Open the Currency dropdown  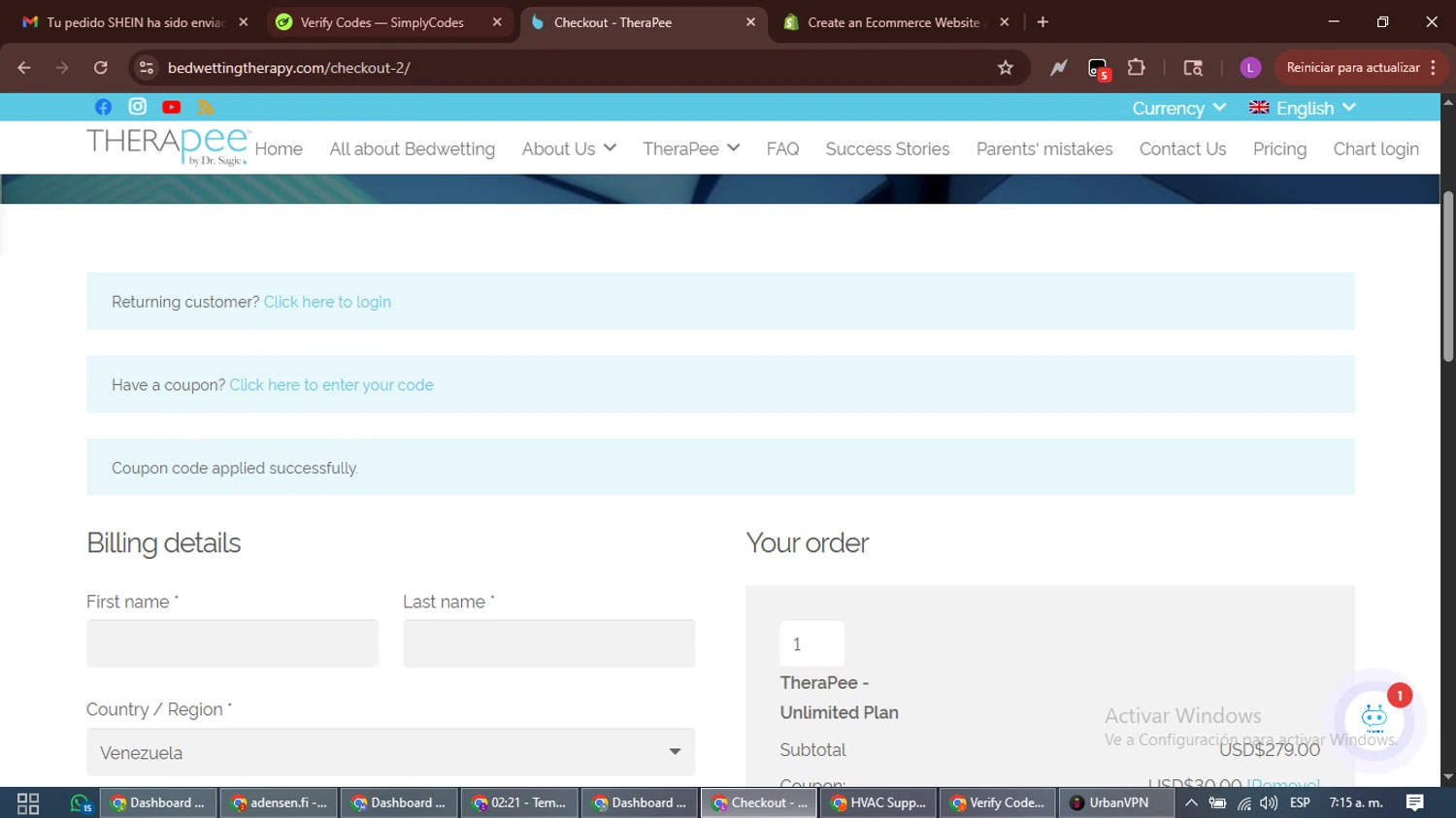click(x=1178, y=108)
